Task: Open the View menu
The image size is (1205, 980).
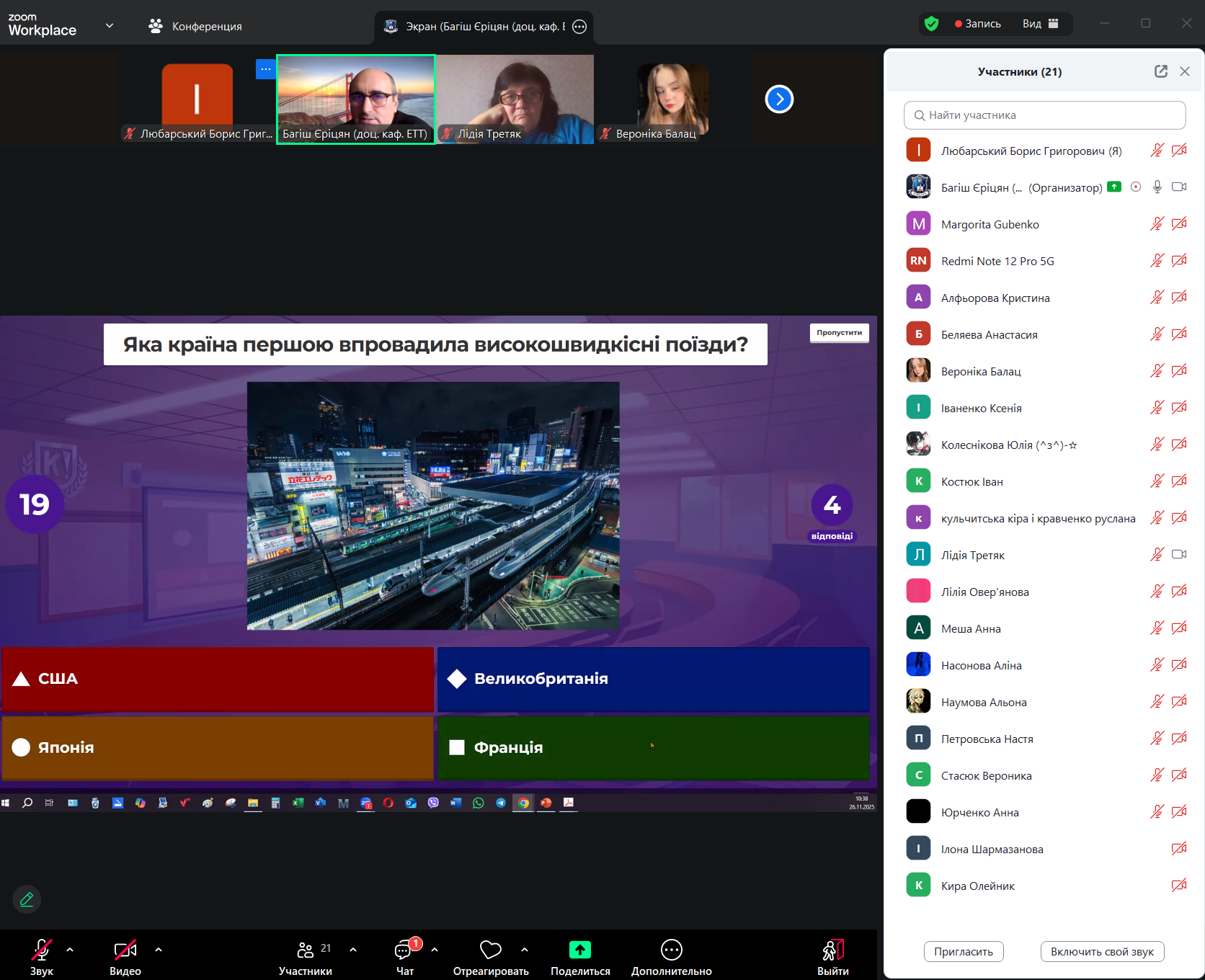Action: point(1040,24)
